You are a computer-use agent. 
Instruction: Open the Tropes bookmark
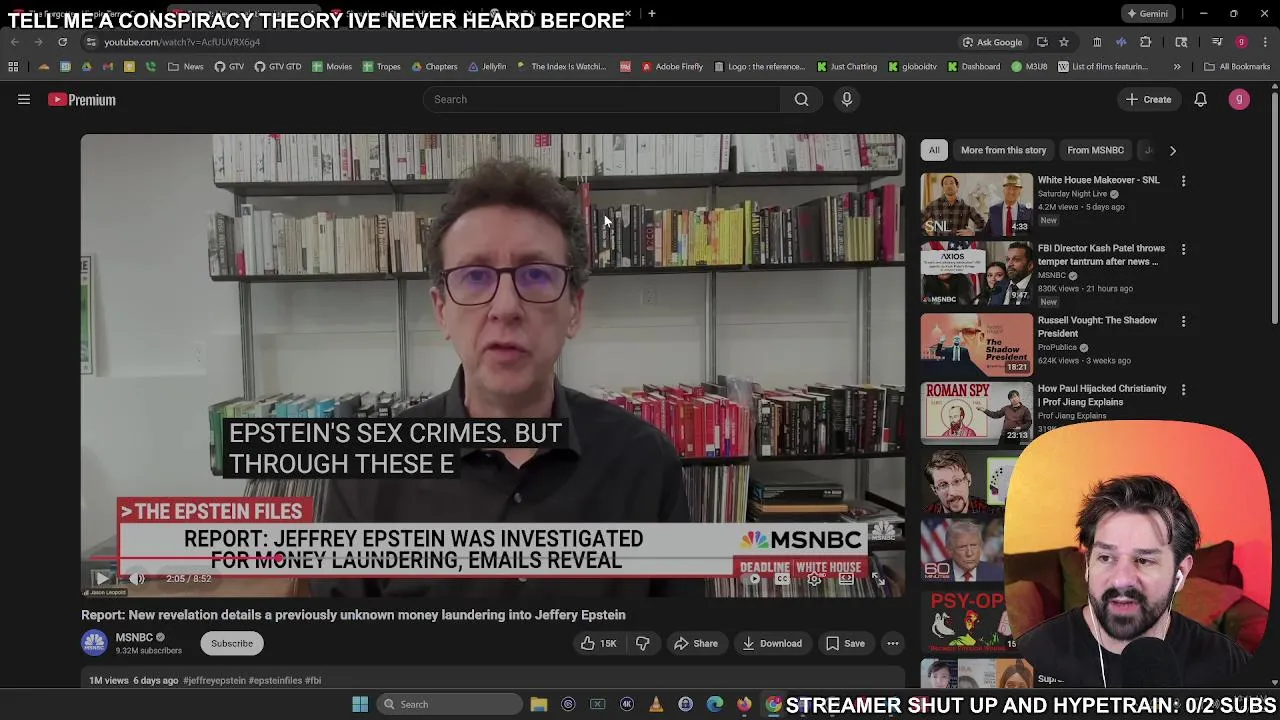tap(382, 67)
